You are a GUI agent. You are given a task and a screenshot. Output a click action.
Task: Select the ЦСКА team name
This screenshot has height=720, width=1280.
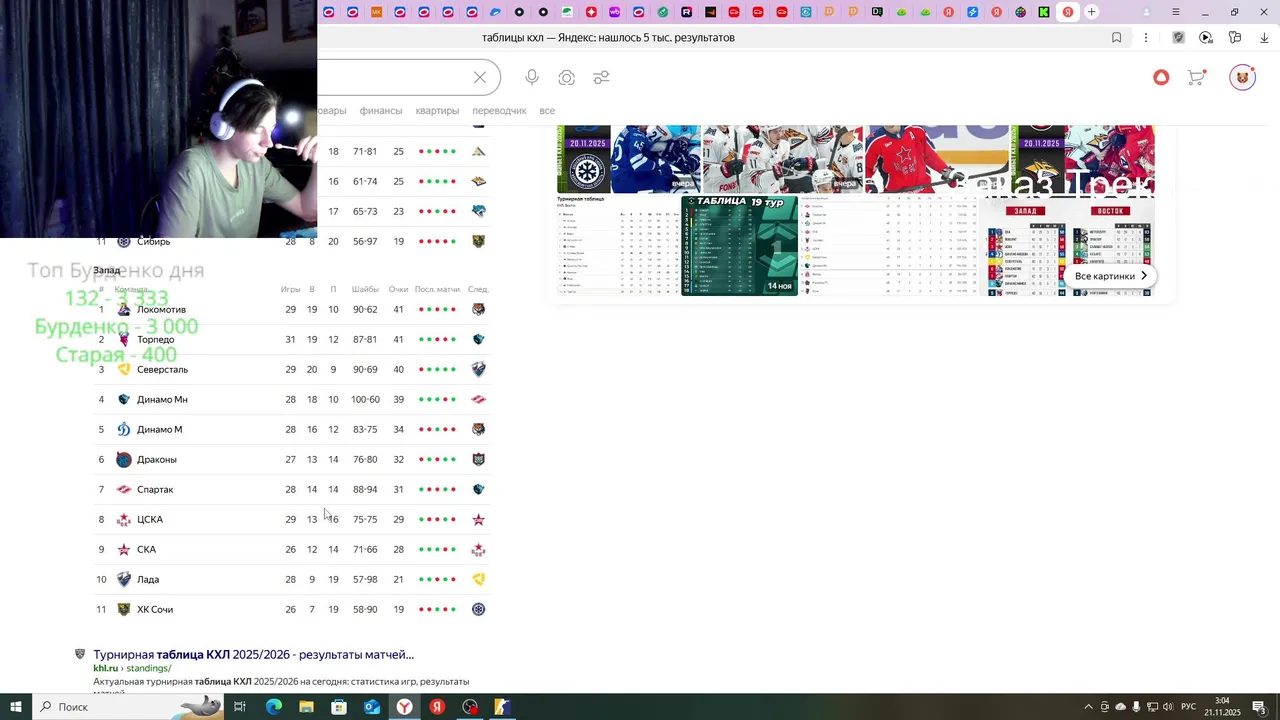pos(150,520)
